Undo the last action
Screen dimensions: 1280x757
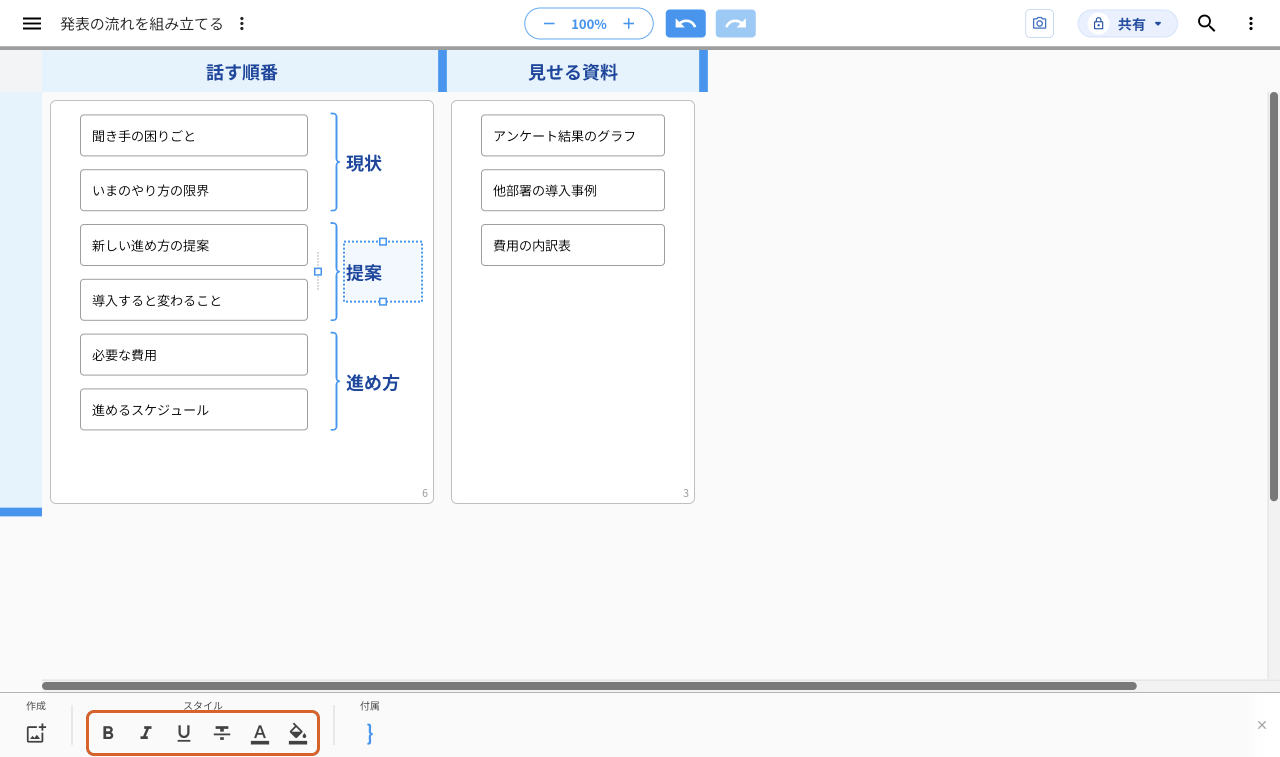tap(686, 23)
